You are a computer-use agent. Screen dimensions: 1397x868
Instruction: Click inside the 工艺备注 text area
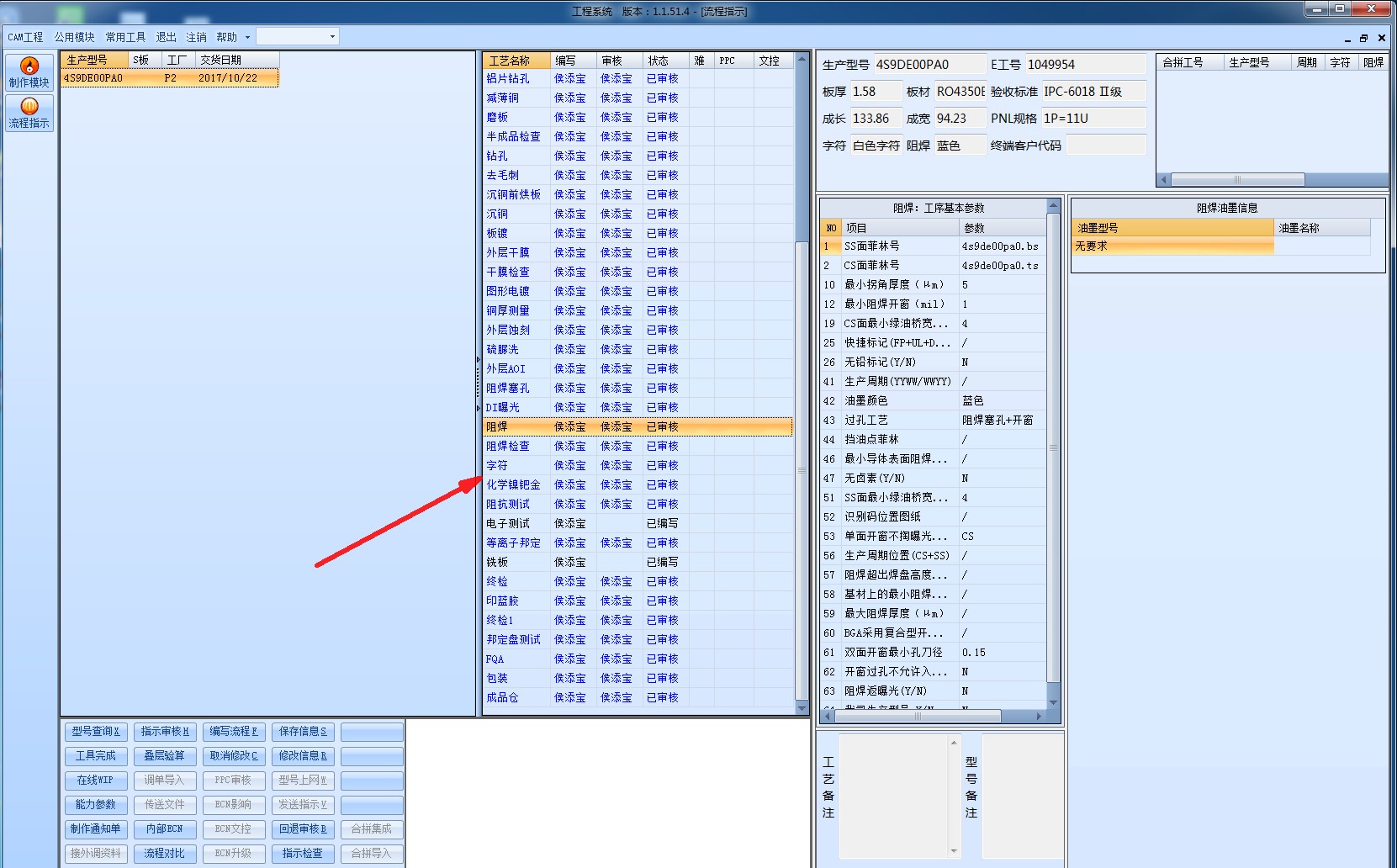(893, 796)
